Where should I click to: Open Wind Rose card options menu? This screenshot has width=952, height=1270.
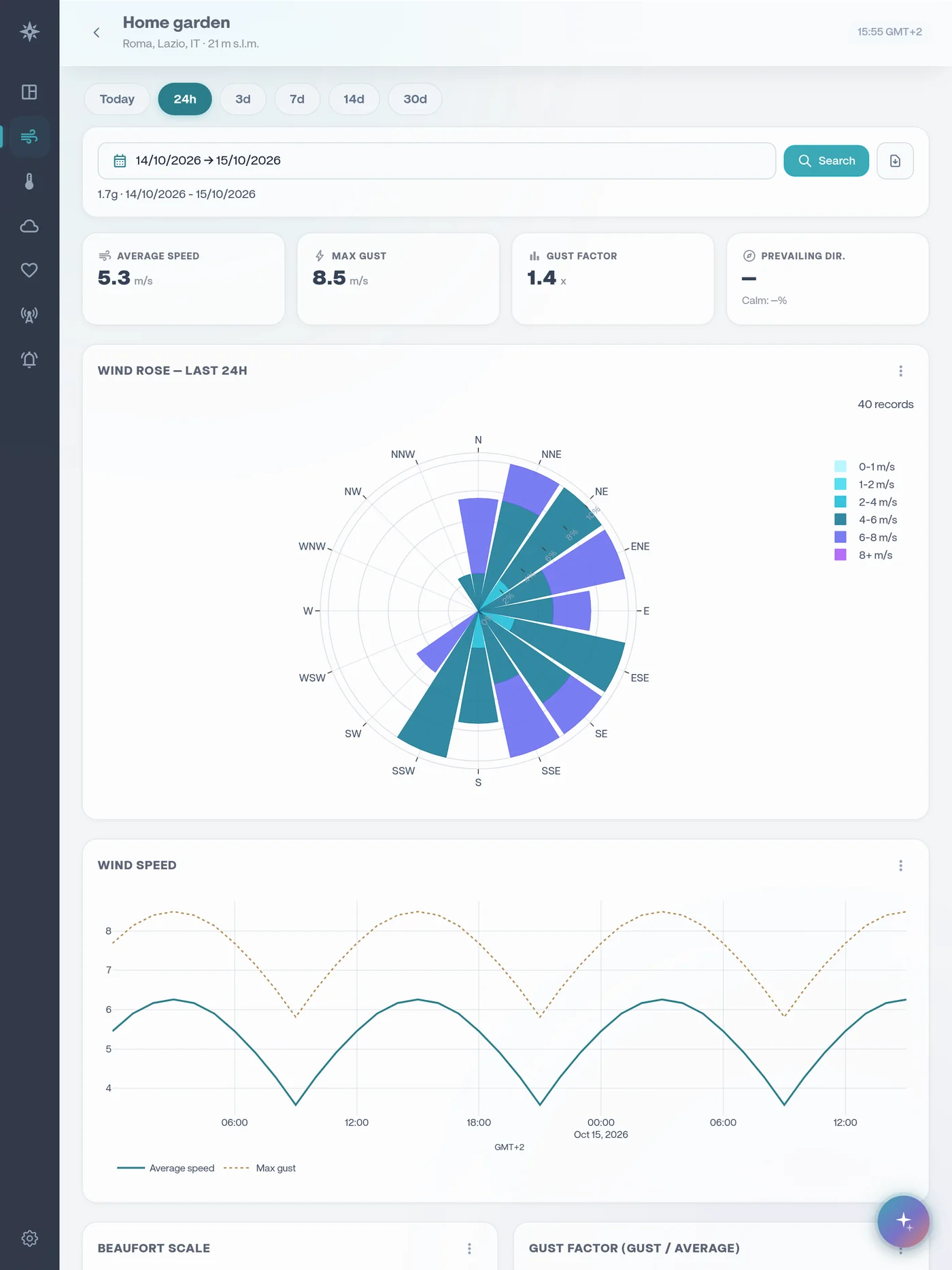900,371
